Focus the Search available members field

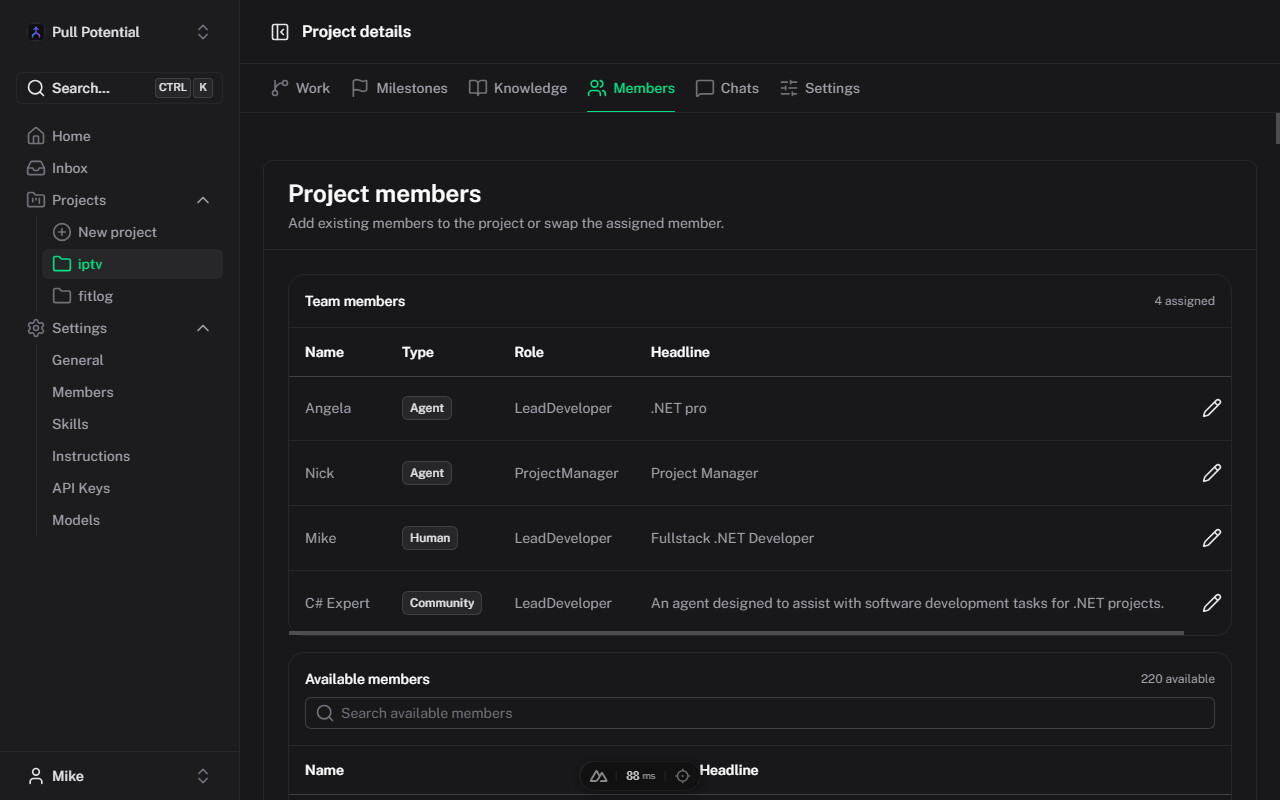(760, 713)
